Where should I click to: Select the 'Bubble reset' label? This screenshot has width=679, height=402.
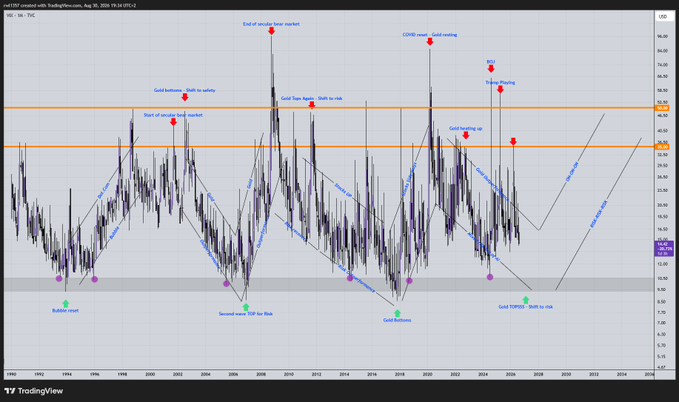pyautogui.click(x=65, y=311)
